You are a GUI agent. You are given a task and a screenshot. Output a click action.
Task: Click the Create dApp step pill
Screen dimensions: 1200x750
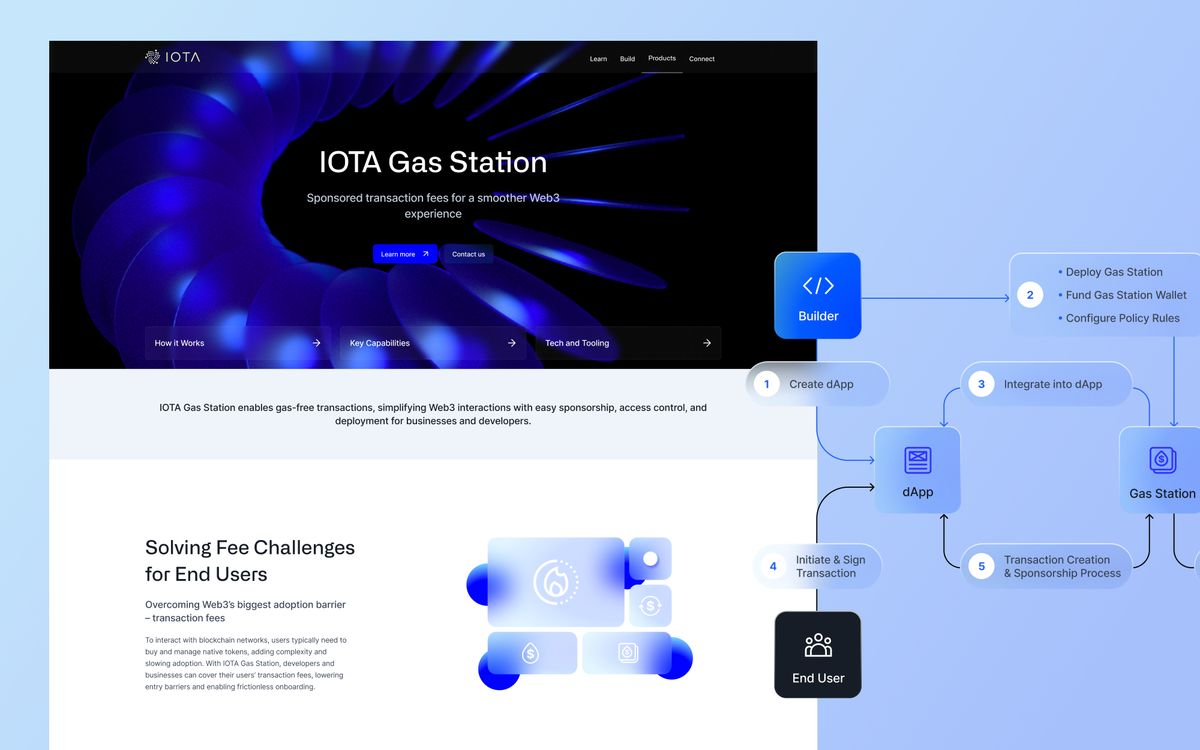[817, 384]
